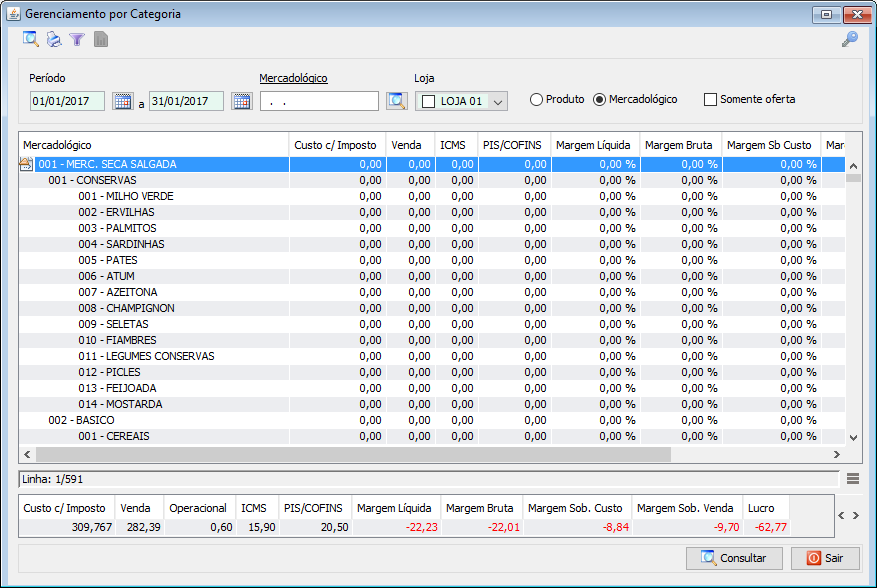Tick the LOJA 01 checkbox
This screenshot has height=588, width=877.
coord(429,101)
